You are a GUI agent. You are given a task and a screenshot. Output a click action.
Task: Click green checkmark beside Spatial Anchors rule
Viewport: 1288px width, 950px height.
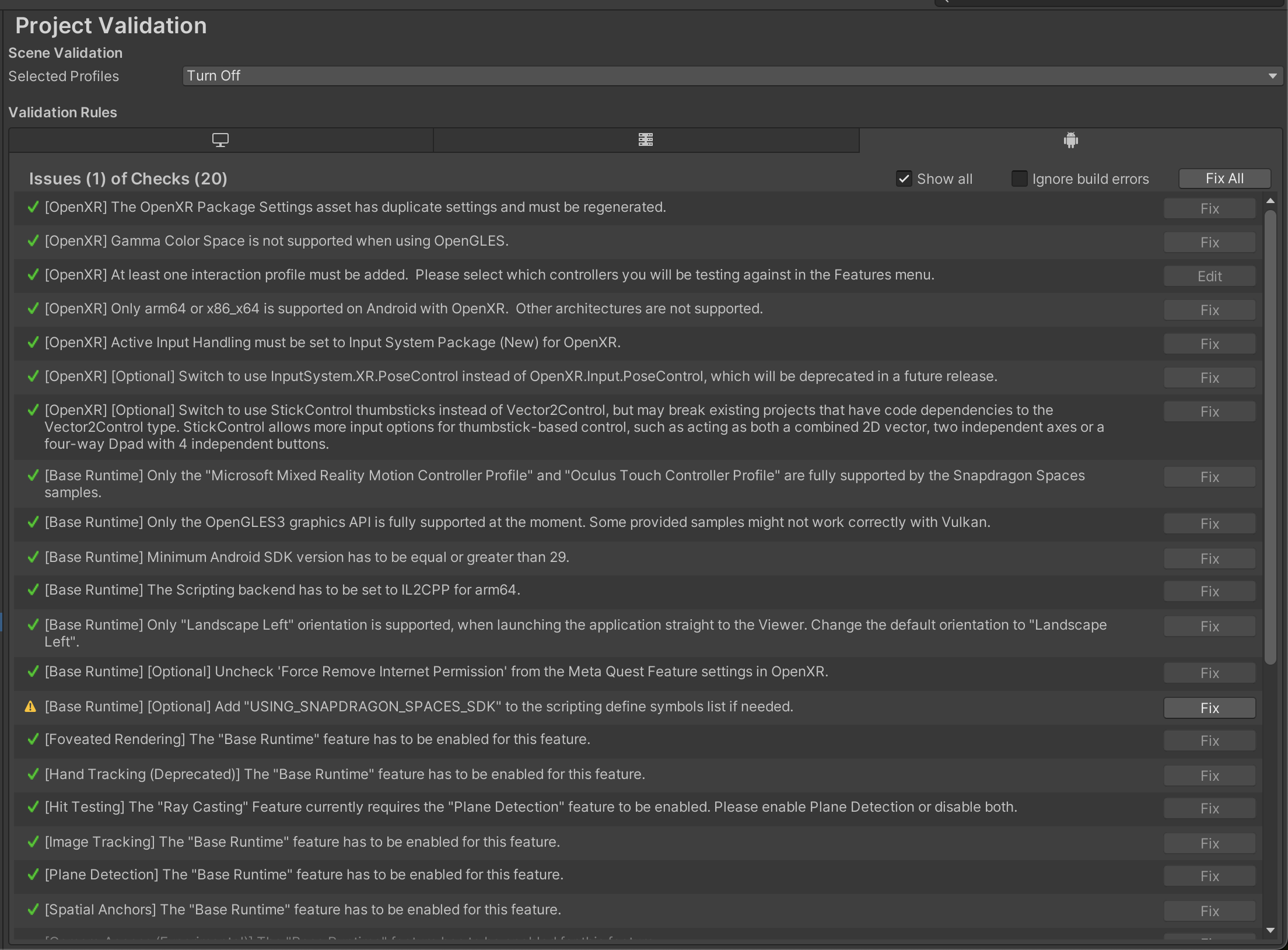pos(33,910)
